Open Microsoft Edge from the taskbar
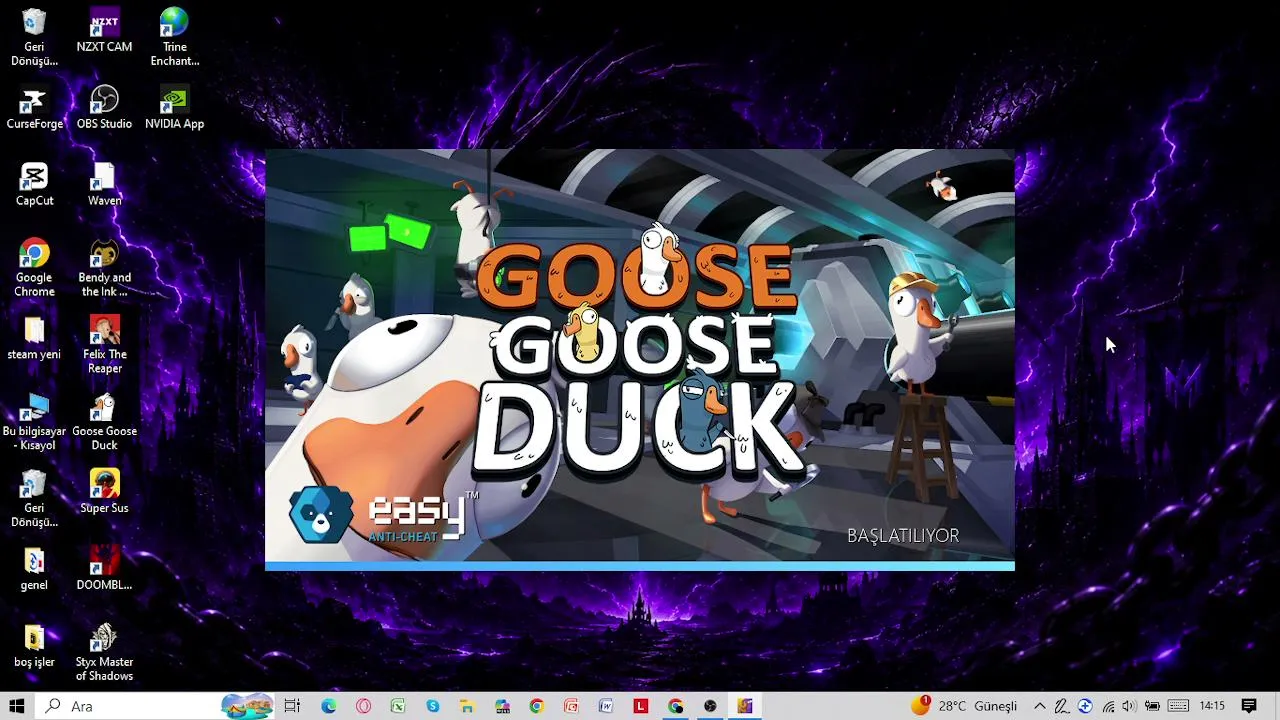 (x=328, y=706)
